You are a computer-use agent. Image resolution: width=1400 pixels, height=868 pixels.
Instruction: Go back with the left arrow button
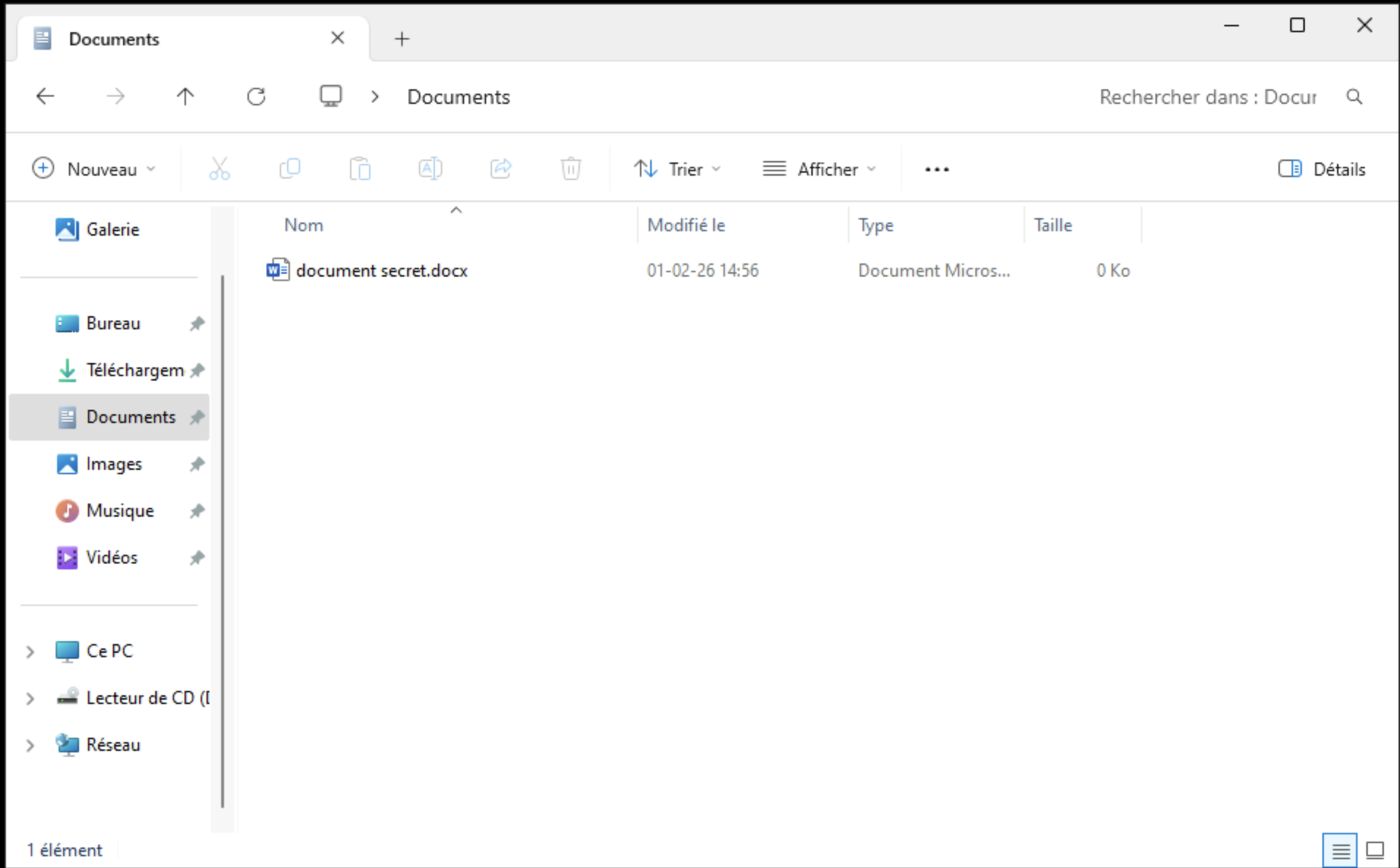tap(45, 96)
